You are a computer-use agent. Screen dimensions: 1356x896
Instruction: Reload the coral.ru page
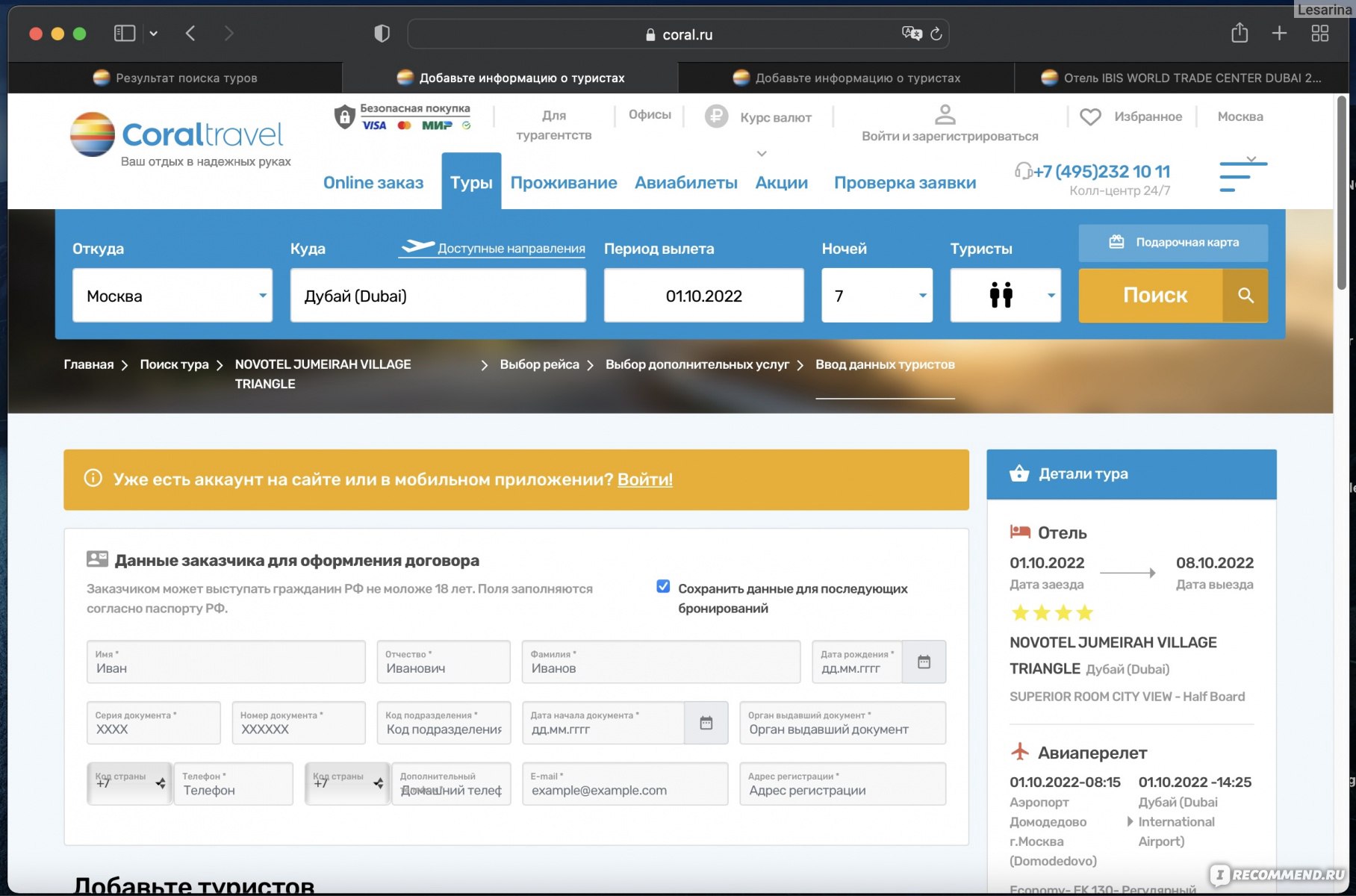936,34
